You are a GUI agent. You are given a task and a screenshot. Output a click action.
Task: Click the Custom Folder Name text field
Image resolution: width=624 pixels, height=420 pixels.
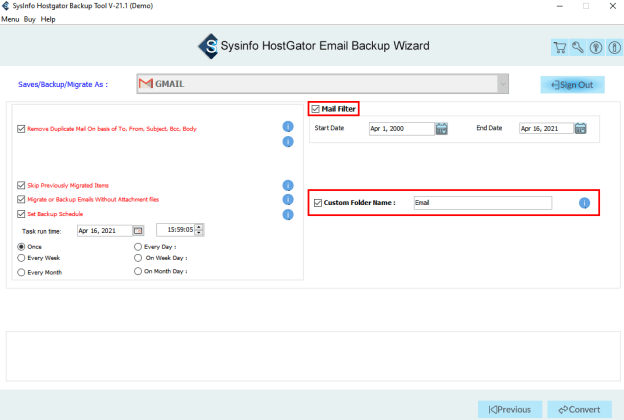click(483, 203)
